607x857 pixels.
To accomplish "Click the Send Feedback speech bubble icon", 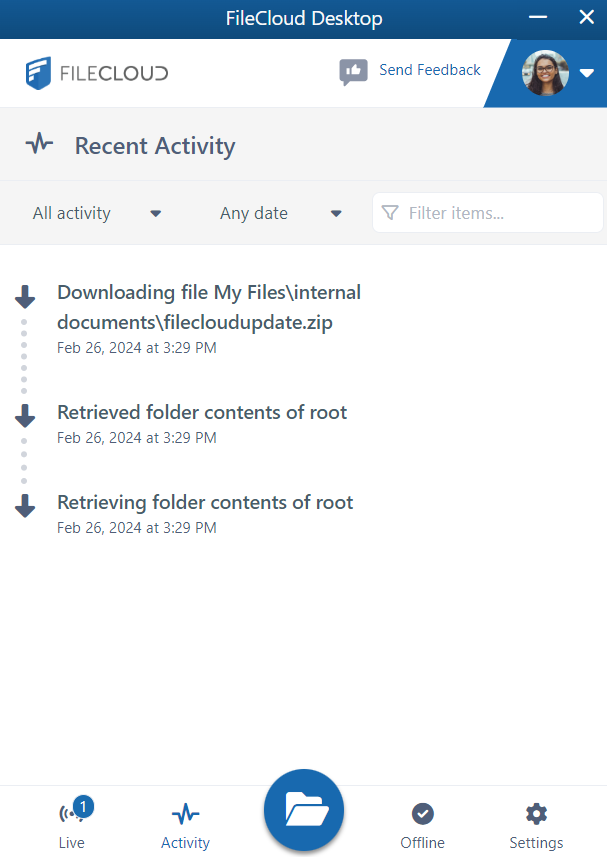I will (353, 71).
